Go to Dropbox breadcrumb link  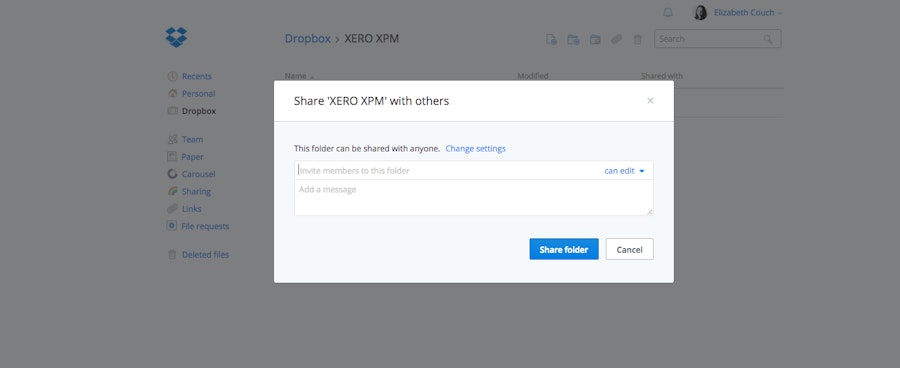[308, 38]
